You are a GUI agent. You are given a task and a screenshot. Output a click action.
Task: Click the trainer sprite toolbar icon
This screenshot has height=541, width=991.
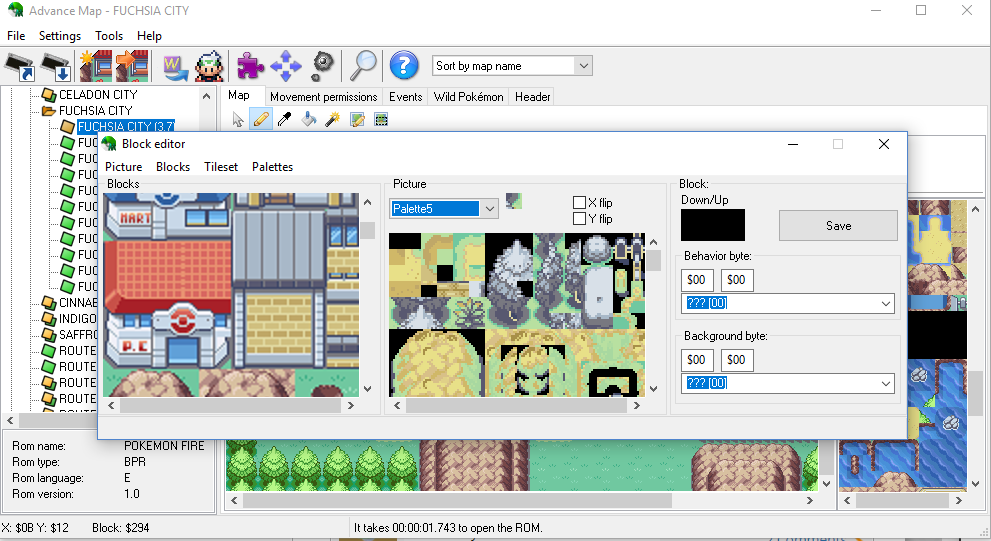pyautogui.click(x=209, y=66)
